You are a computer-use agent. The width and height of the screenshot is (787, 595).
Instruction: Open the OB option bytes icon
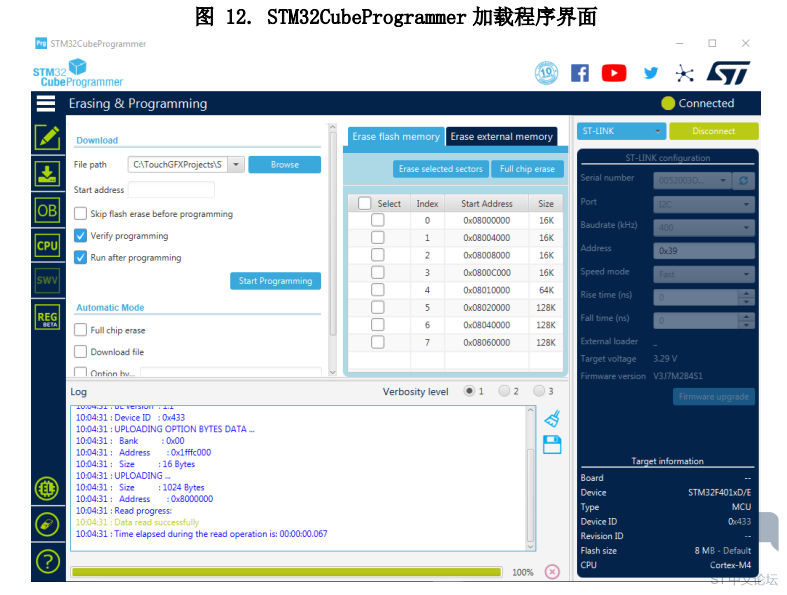47,210
